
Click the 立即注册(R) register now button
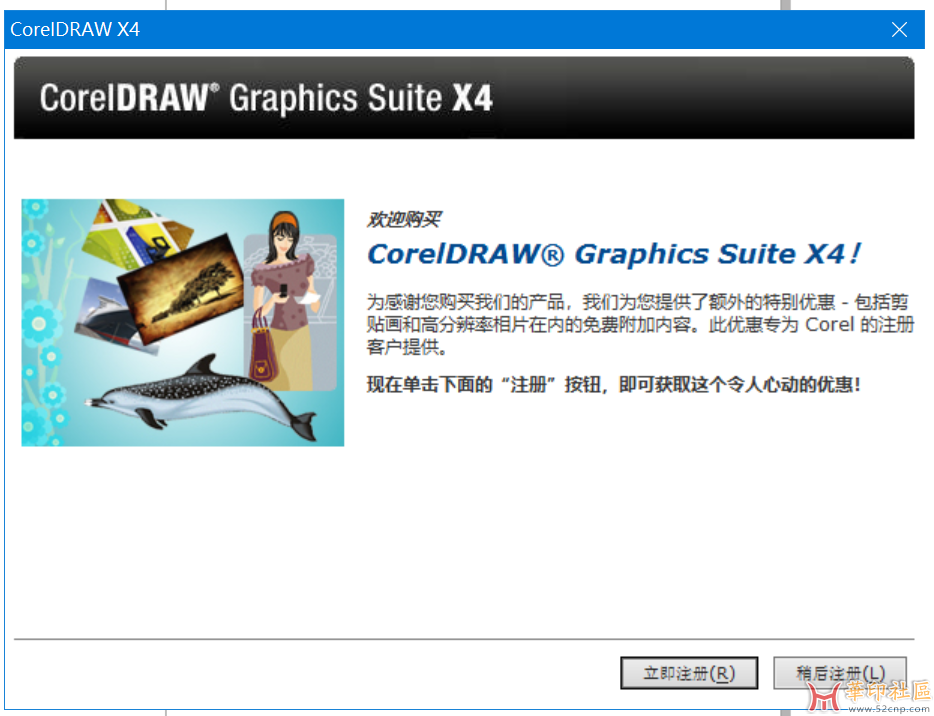coord(689,673)
